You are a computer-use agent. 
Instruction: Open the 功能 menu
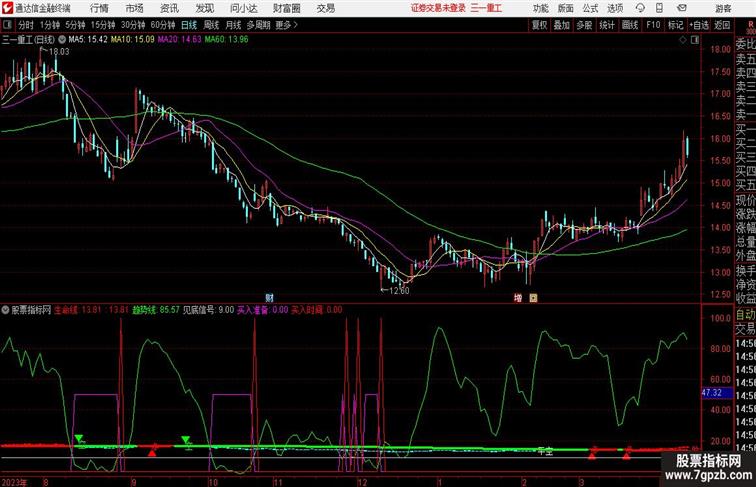[541, 8]
